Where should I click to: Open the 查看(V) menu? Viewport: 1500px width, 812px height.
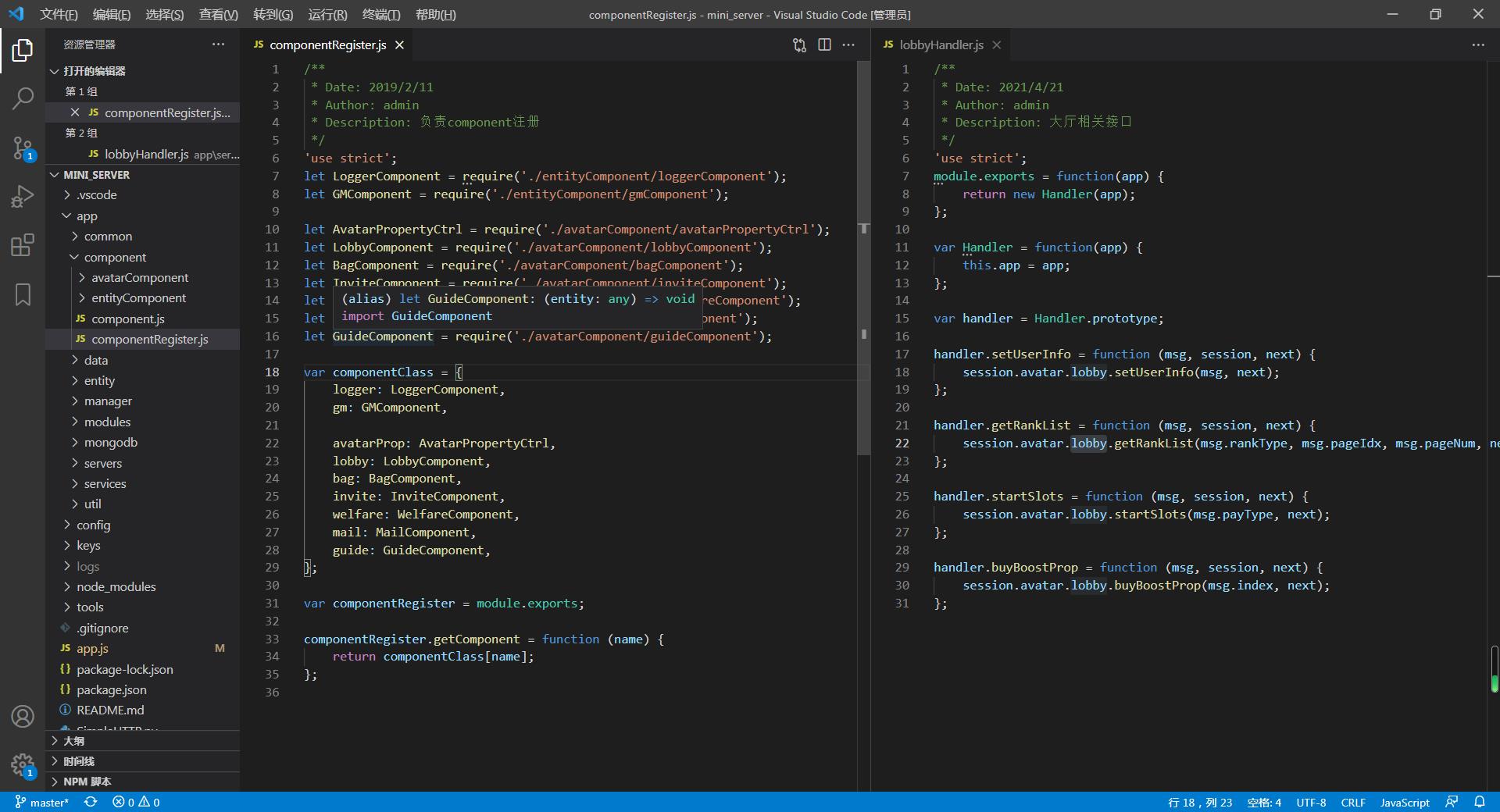tap(219, 14)
